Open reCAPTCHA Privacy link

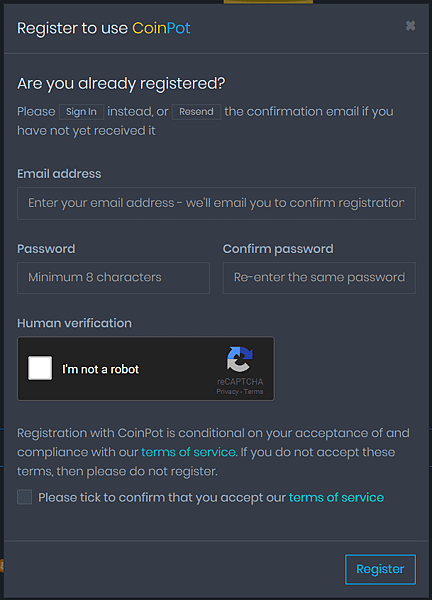[x=227, y=391]
